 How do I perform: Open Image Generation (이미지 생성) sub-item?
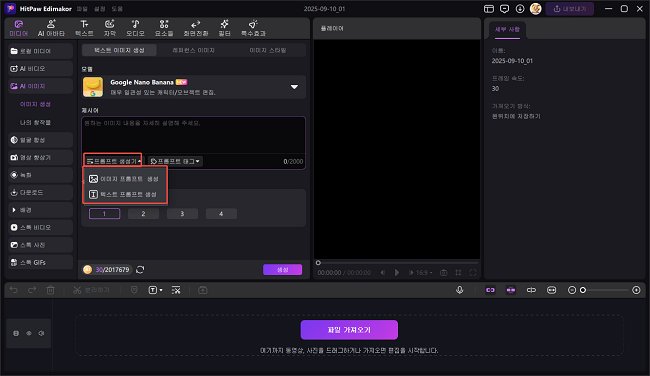[x=35, y=104]
